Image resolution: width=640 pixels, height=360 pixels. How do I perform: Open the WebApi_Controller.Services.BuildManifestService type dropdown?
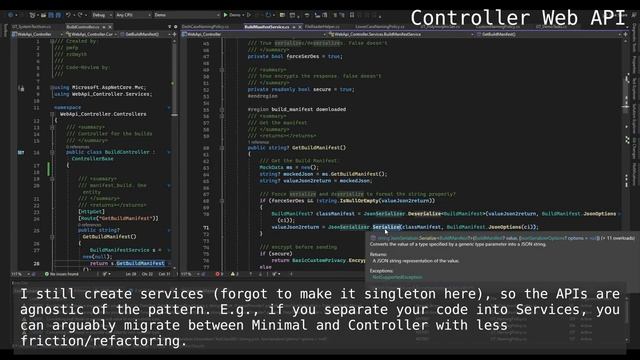(402, 34)
